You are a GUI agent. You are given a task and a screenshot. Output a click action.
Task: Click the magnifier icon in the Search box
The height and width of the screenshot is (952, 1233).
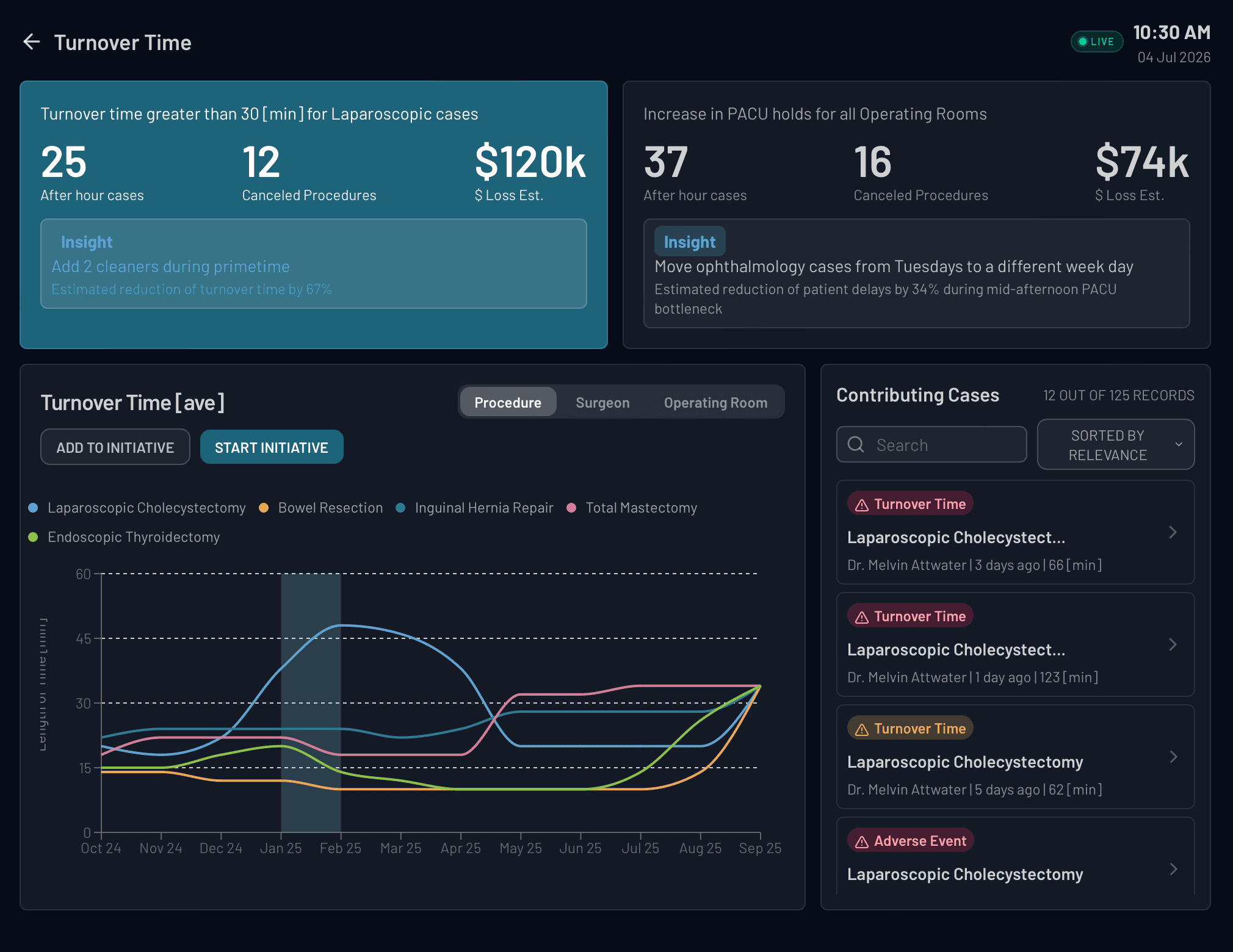(856, 444)
